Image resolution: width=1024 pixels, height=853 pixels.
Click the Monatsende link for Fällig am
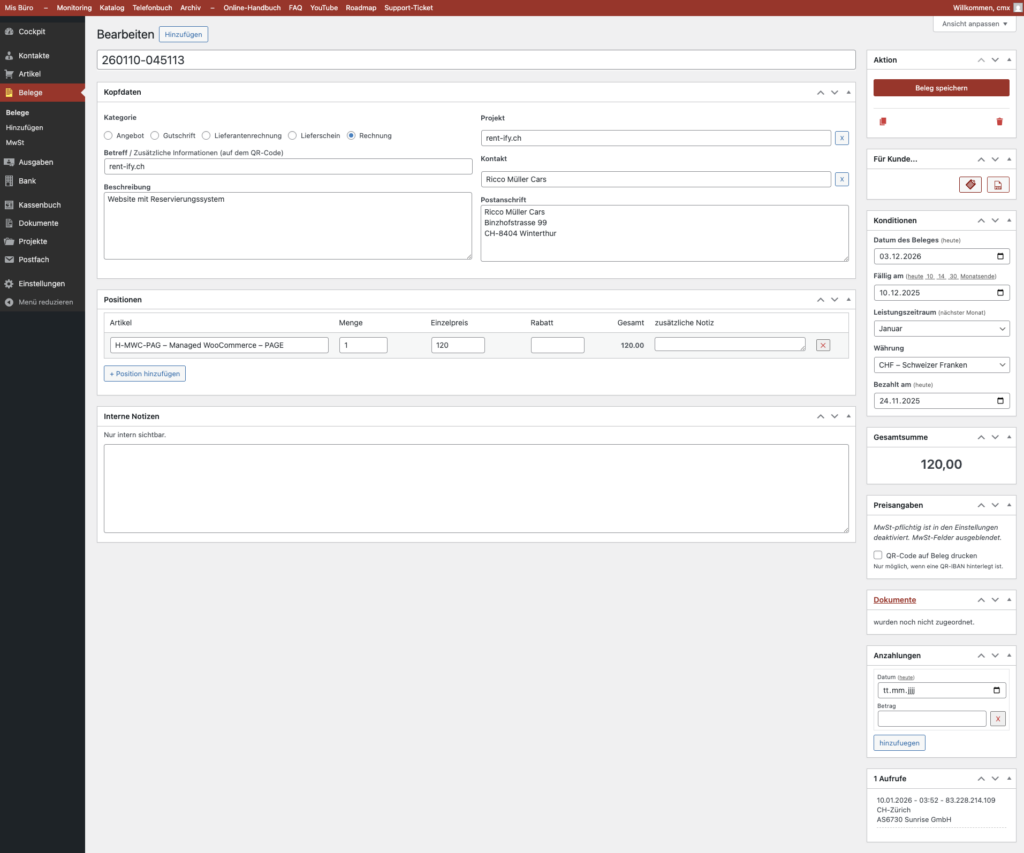coord(980,276)
